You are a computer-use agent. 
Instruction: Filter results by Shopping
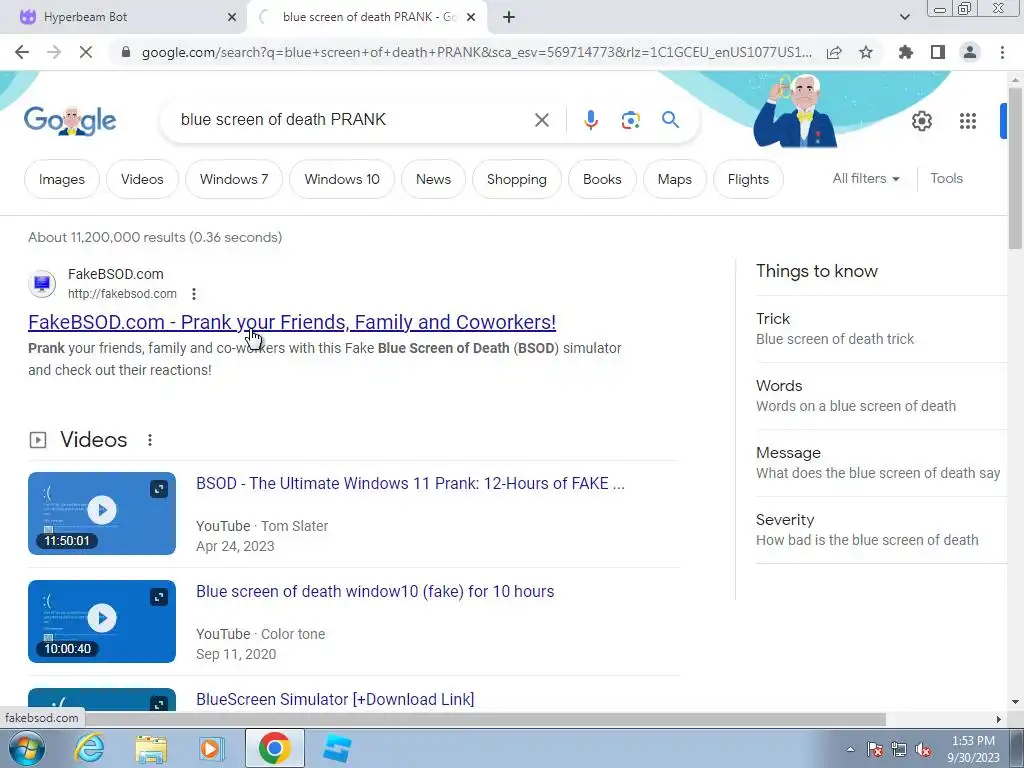tap(517, 179)
